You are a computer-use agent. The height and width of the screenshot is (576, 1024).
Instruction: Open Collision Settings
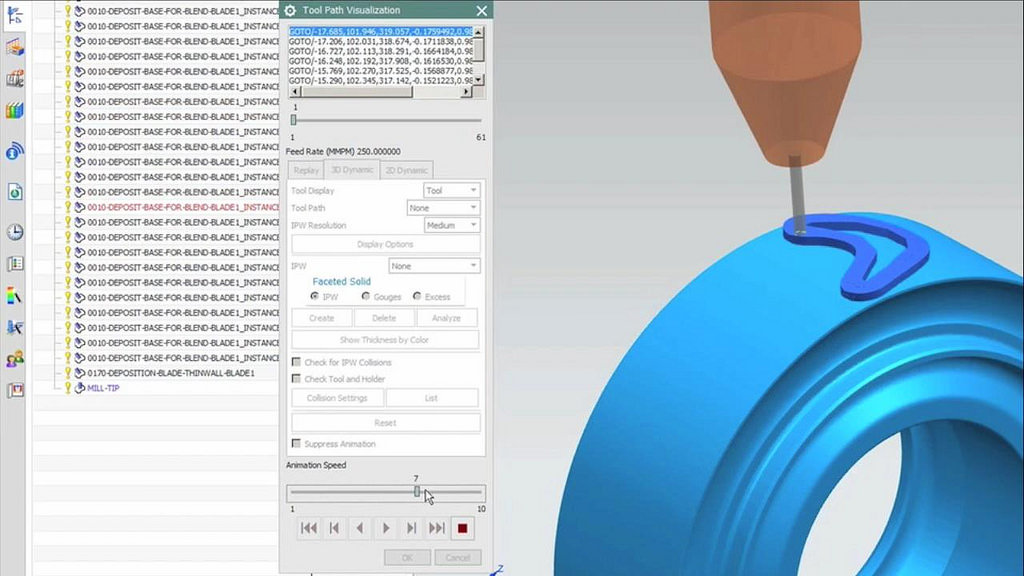pyautogui.click(x=337, y=398)
